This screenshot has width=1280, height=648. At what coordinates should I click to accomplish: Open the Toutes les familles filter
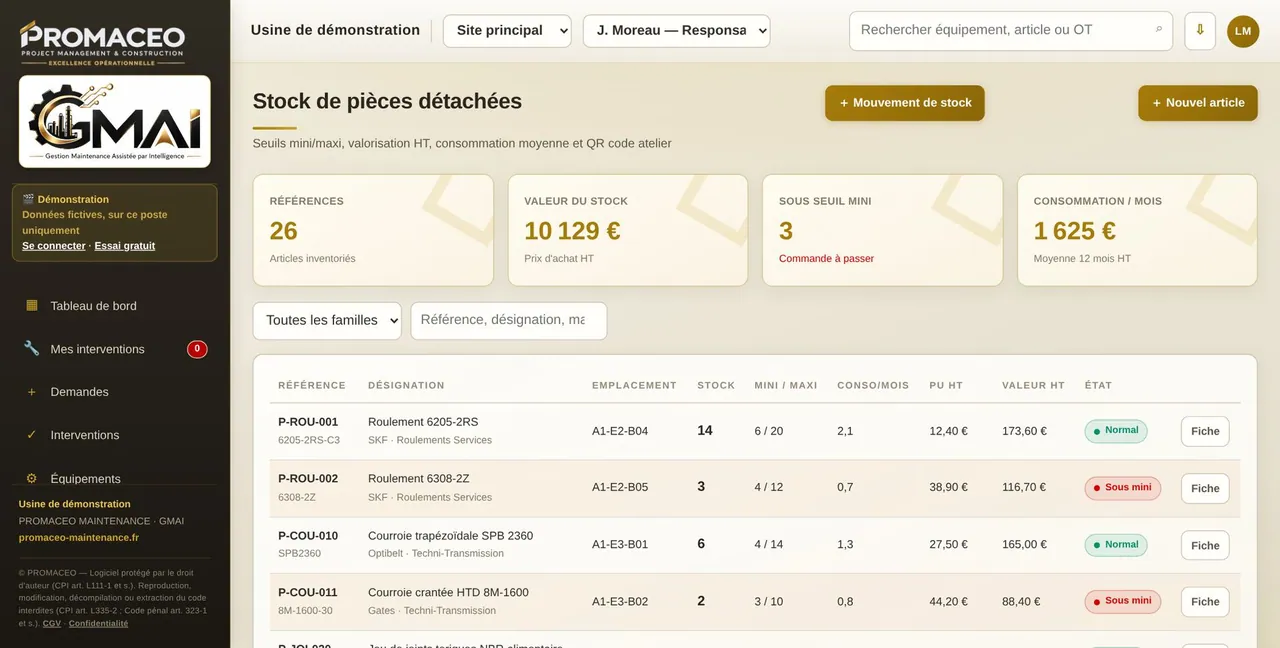coord(327,321)
